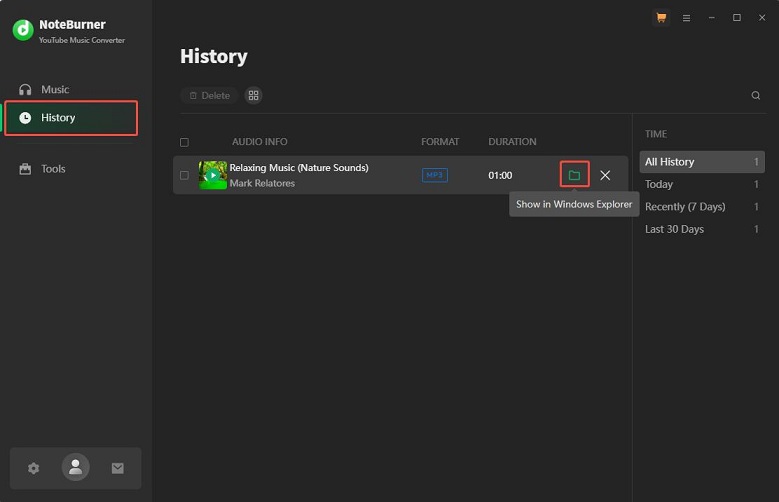
Task: Click the Delete button
Action: coord(209,95)
